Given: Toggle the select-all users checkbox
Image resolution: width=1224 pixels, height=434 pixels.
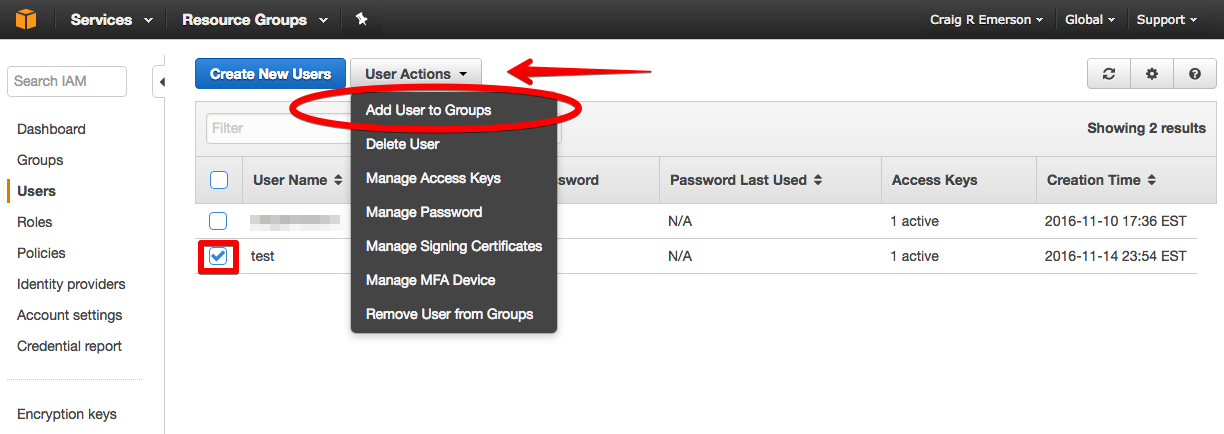Looking at the screenshot, I should pos(219,180).
